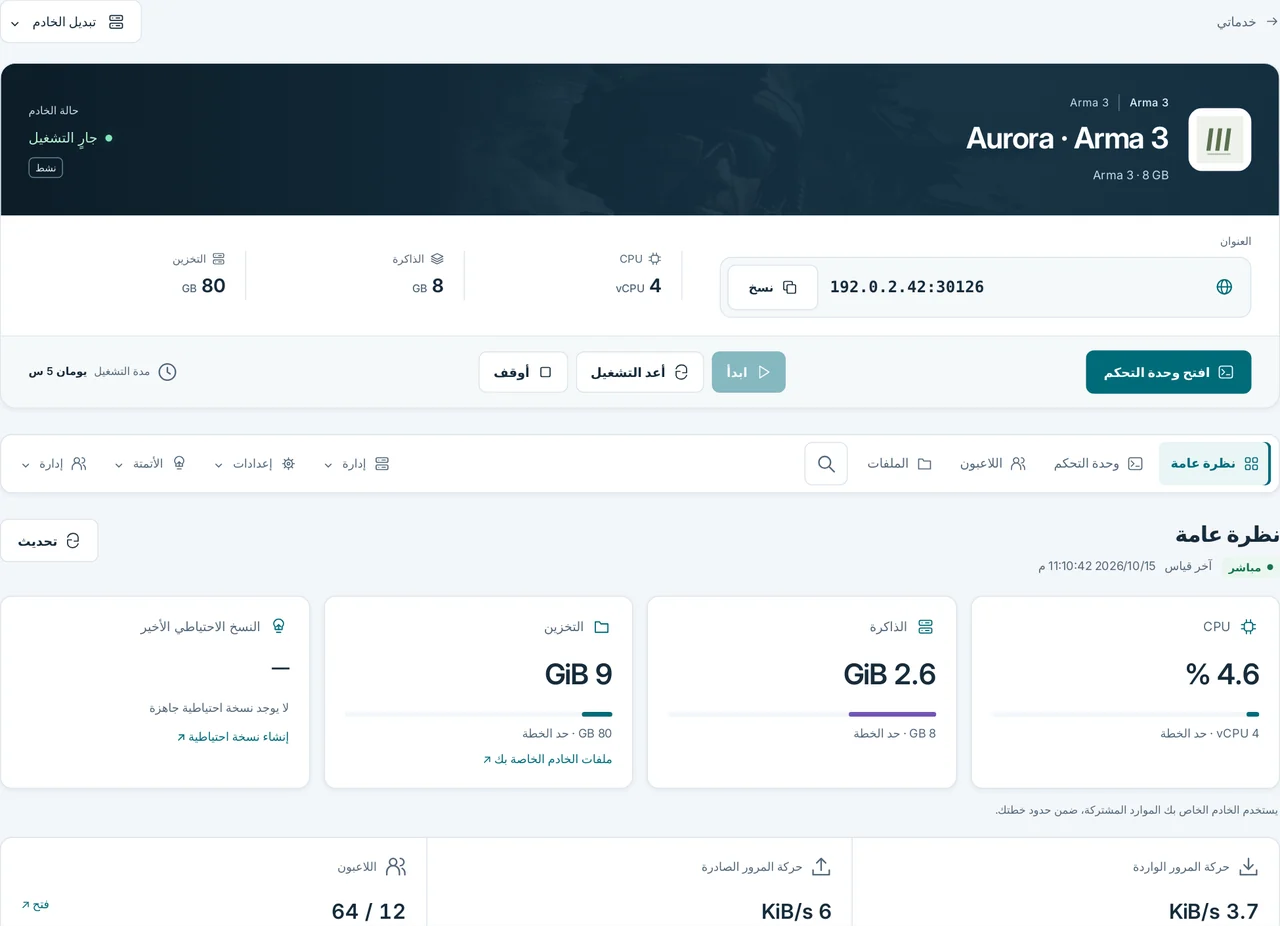Open the الملفات files tab
Image resolution: width=1280 pixels, height=926 pixels.
pyautogui.click(x=899, y=464)
